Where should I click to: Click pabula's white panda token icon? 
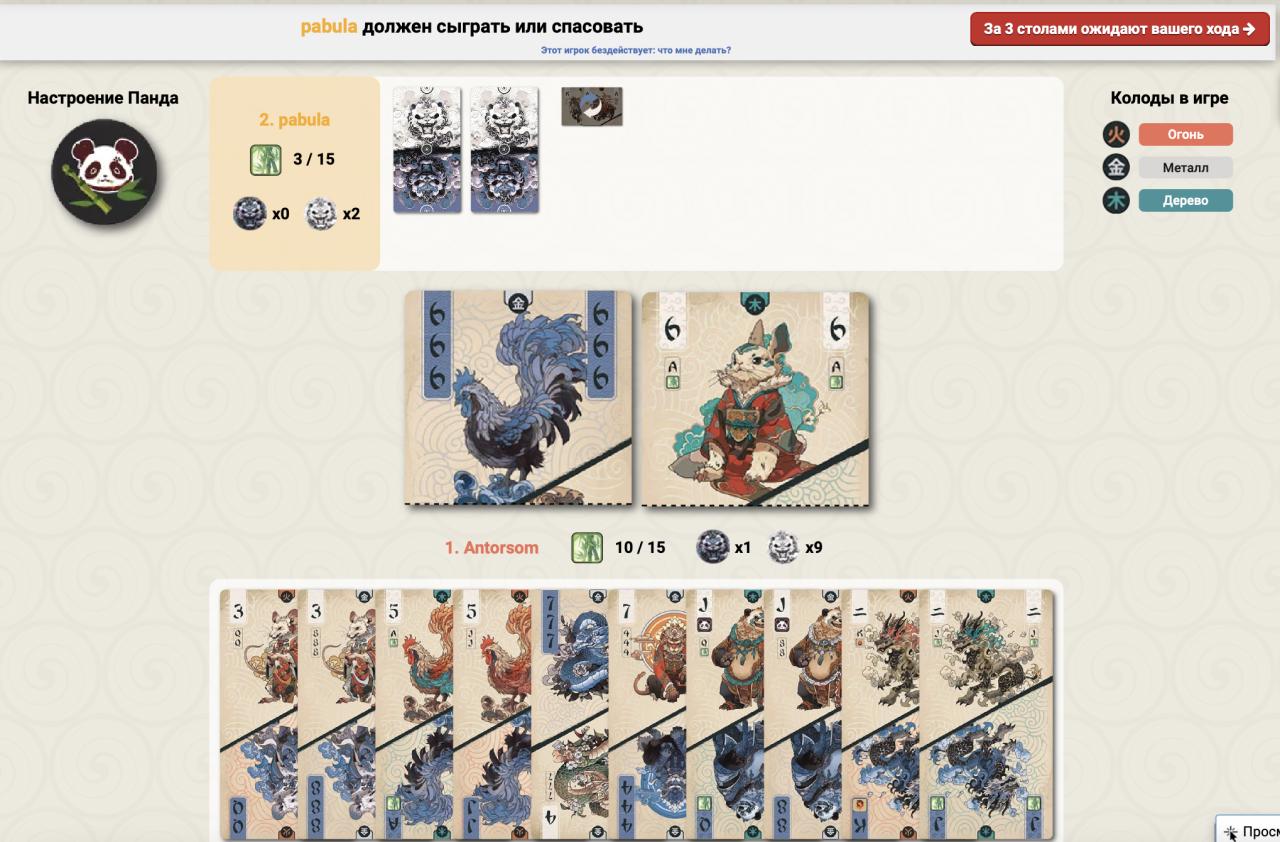[320, 214]
